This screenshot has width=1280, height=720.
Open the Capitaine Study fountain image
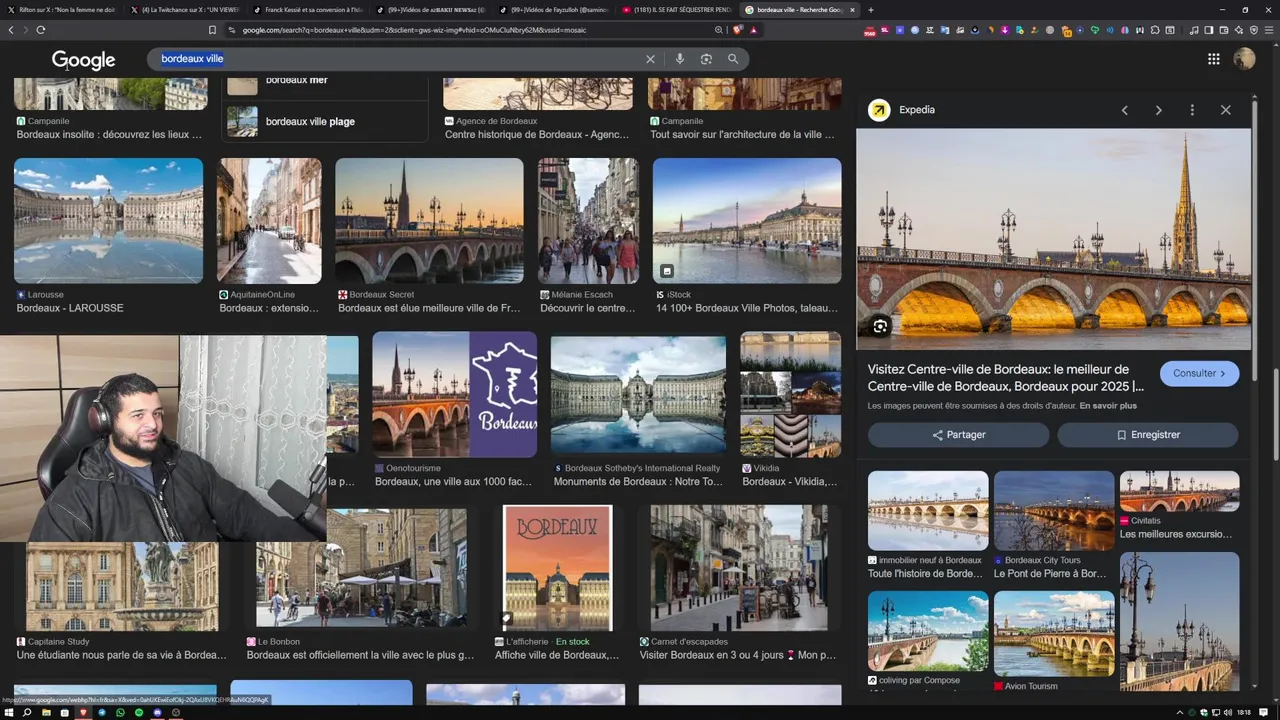(122, 587)
